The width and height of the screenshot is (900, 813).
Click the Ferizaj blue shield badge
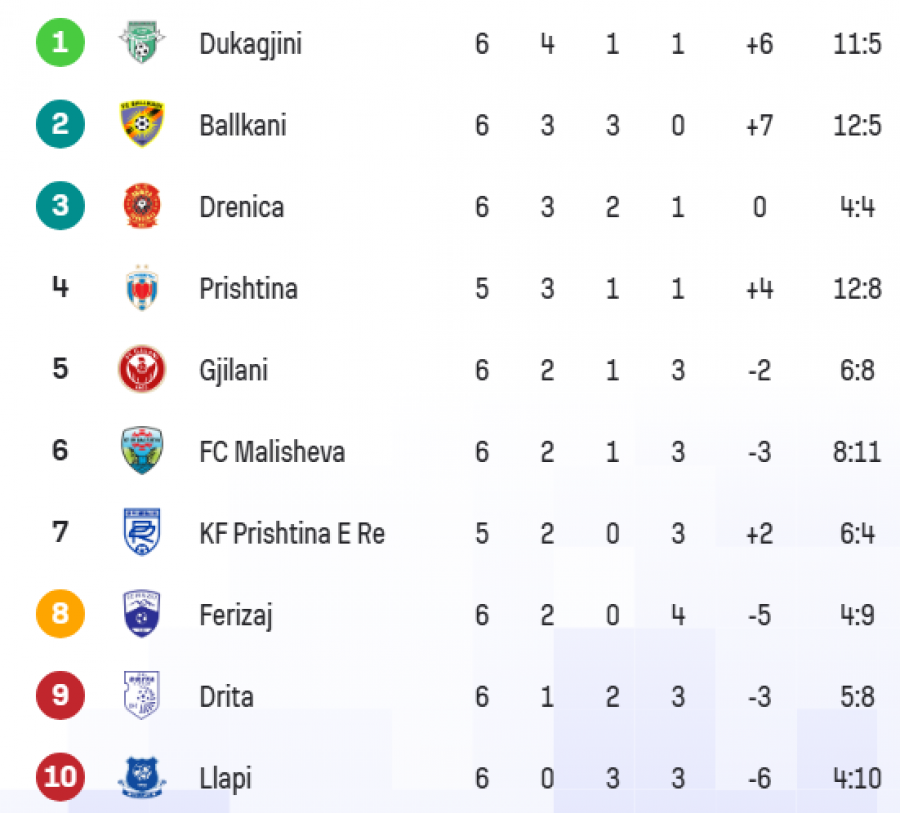click(142, 614)
